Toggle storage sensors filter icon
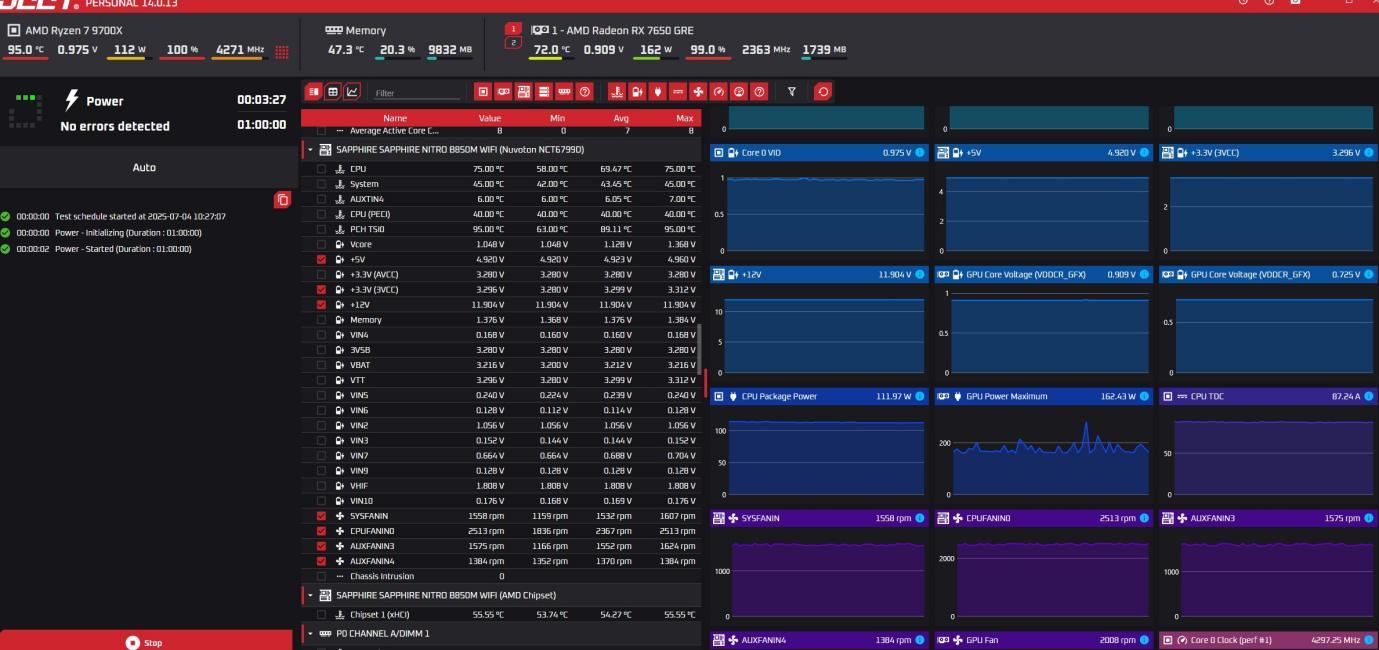 tap(544, 92)
